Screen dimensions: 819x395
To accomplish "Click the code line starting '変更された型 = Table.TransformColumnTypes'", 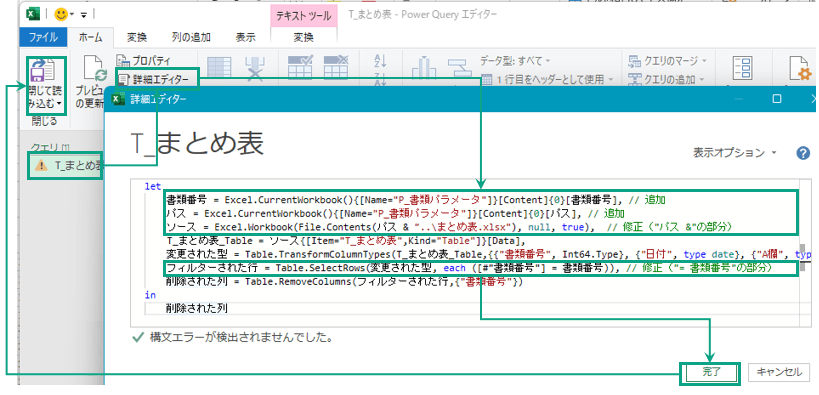I will [x=489, y=254].
